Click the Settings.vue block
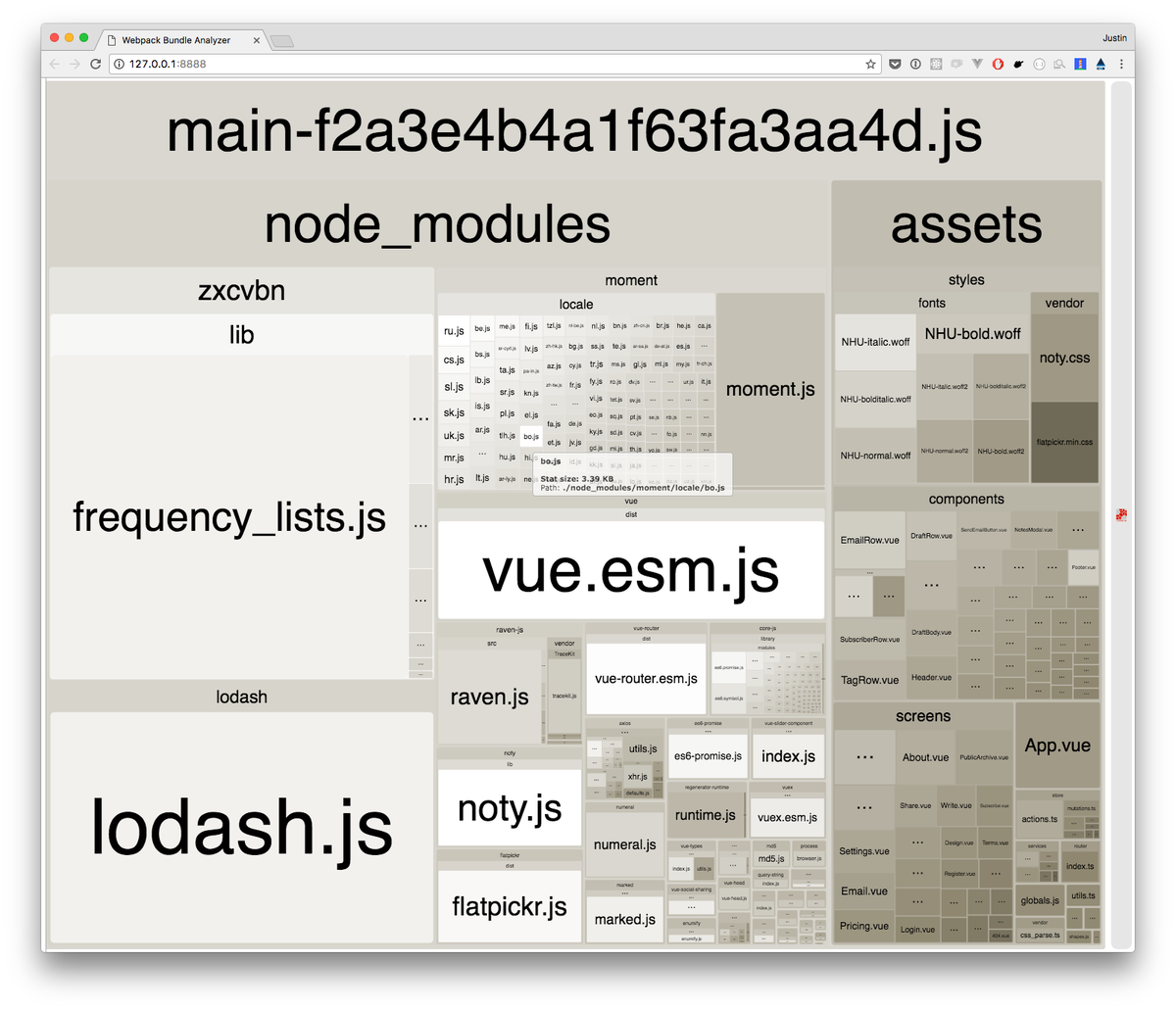 863,850
